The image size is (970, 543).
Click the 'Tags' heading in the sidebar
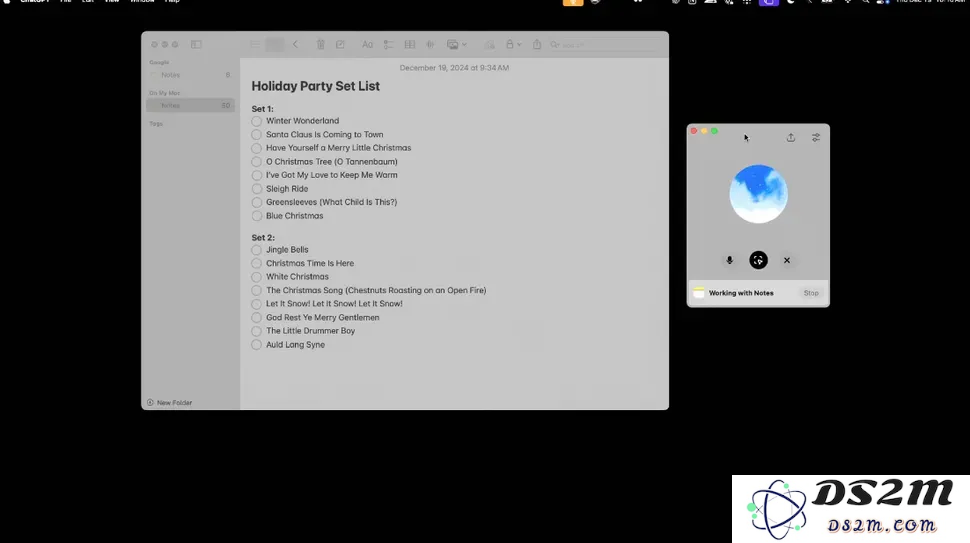point(156,124)
